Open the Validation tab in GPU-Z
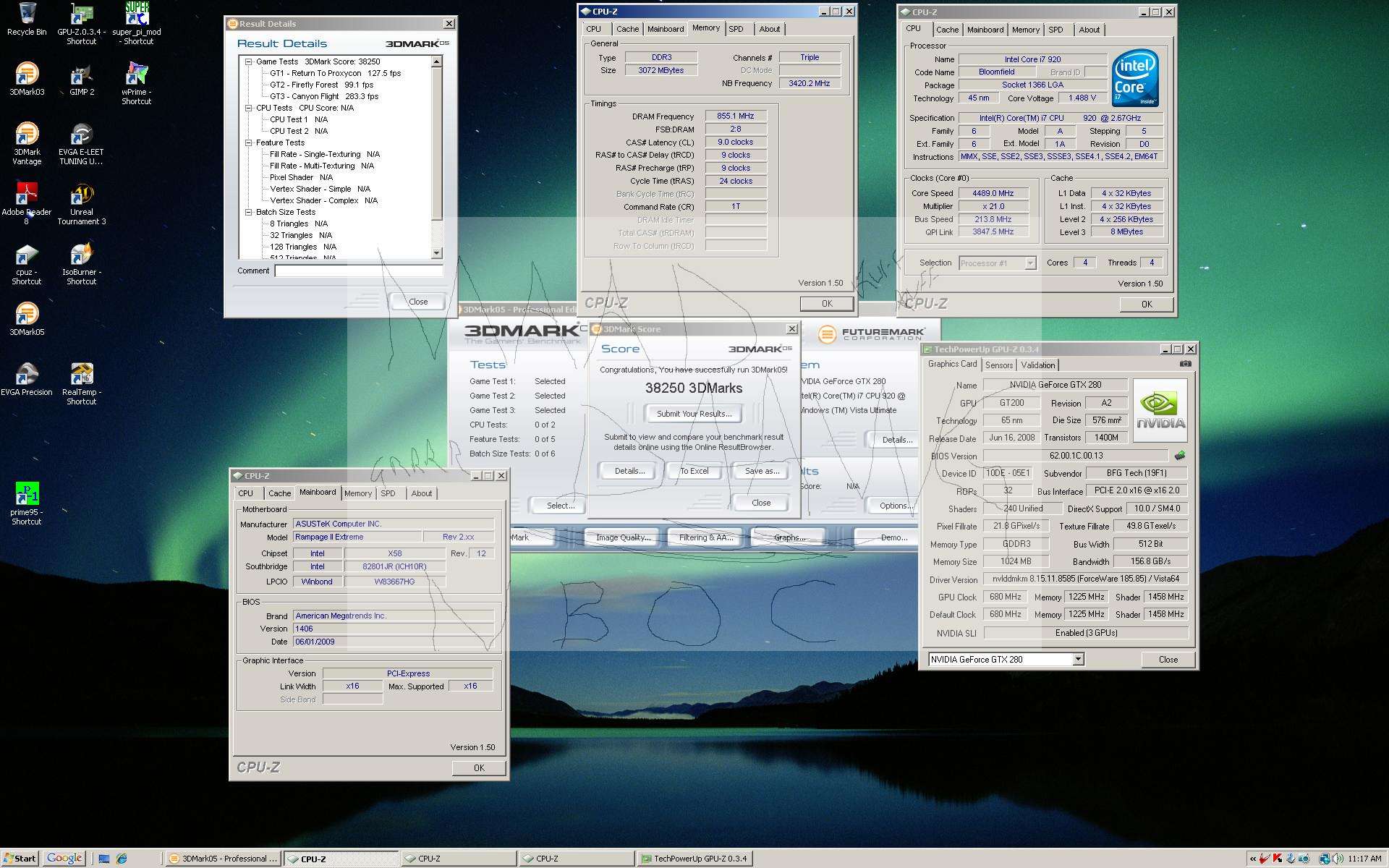1389x868 pixels. click(x=1038, y=365)
